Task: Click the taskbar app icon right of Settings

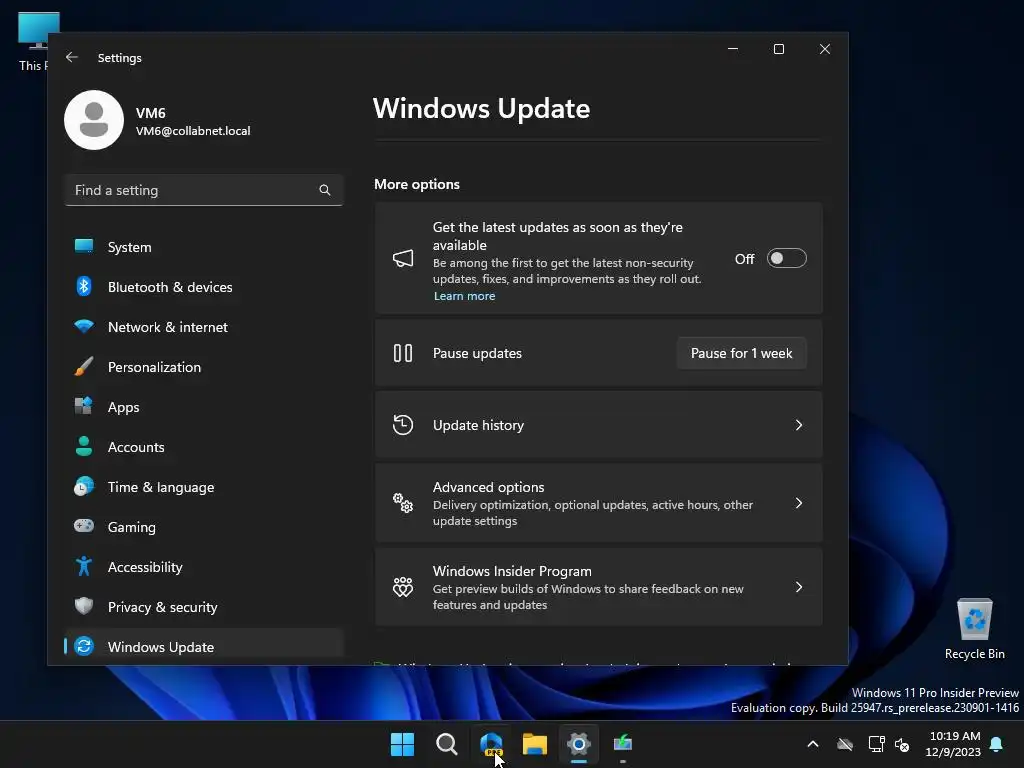Action: 623,744
